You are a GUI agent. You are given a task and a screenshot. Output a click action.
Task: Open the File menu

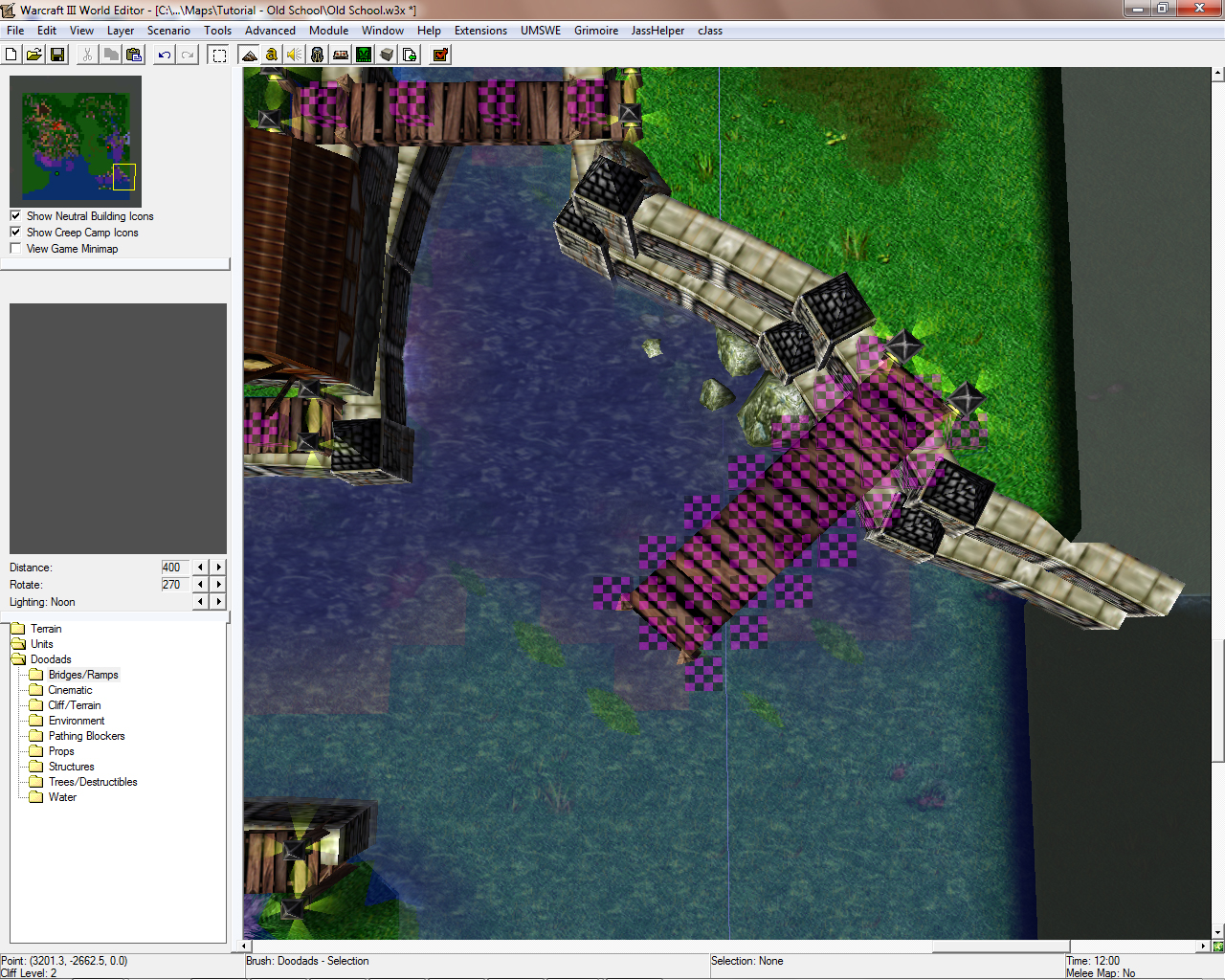point(15,31)
